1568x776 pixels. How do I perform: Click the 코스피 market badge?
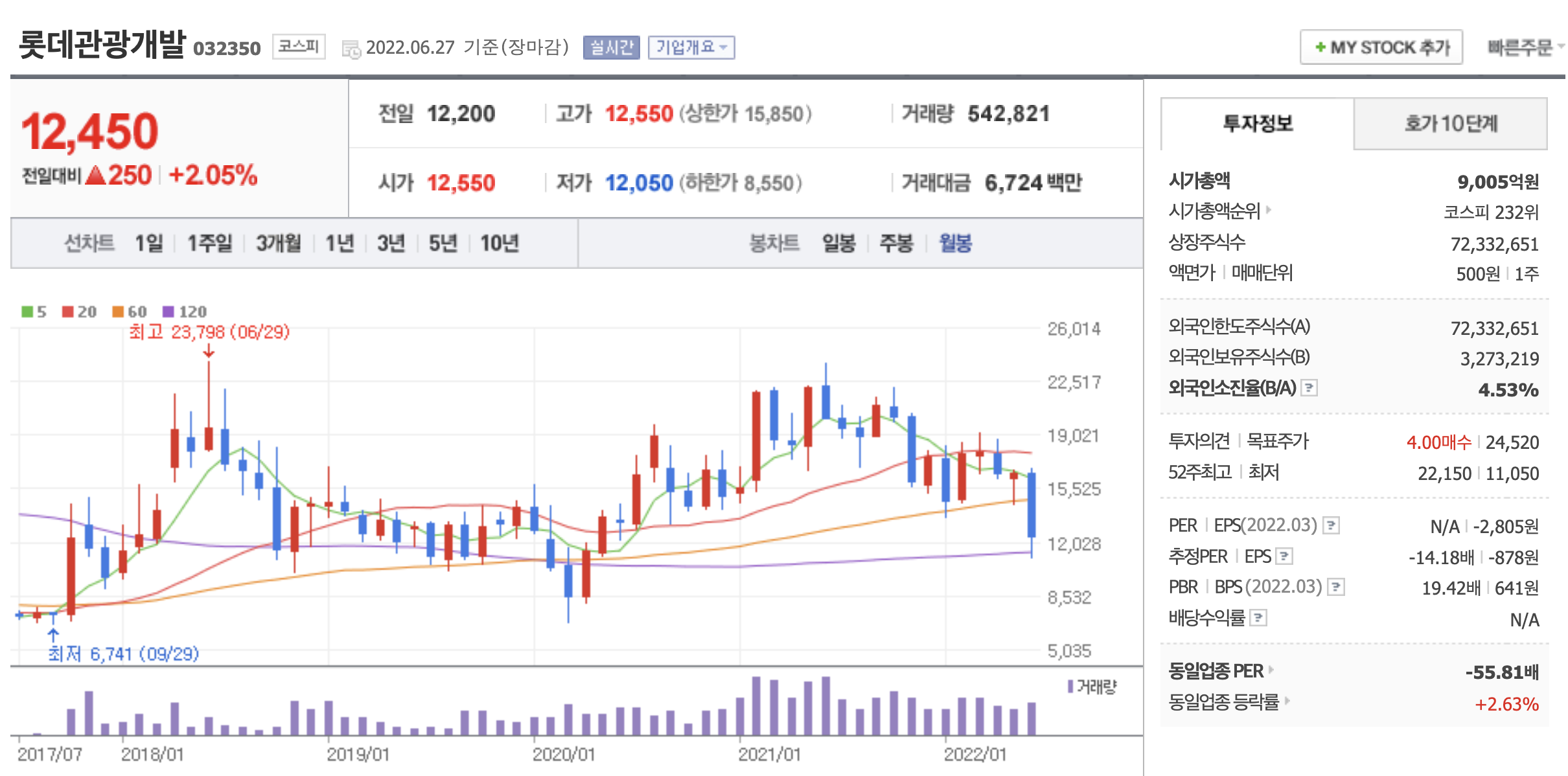[x=299, y=47]
